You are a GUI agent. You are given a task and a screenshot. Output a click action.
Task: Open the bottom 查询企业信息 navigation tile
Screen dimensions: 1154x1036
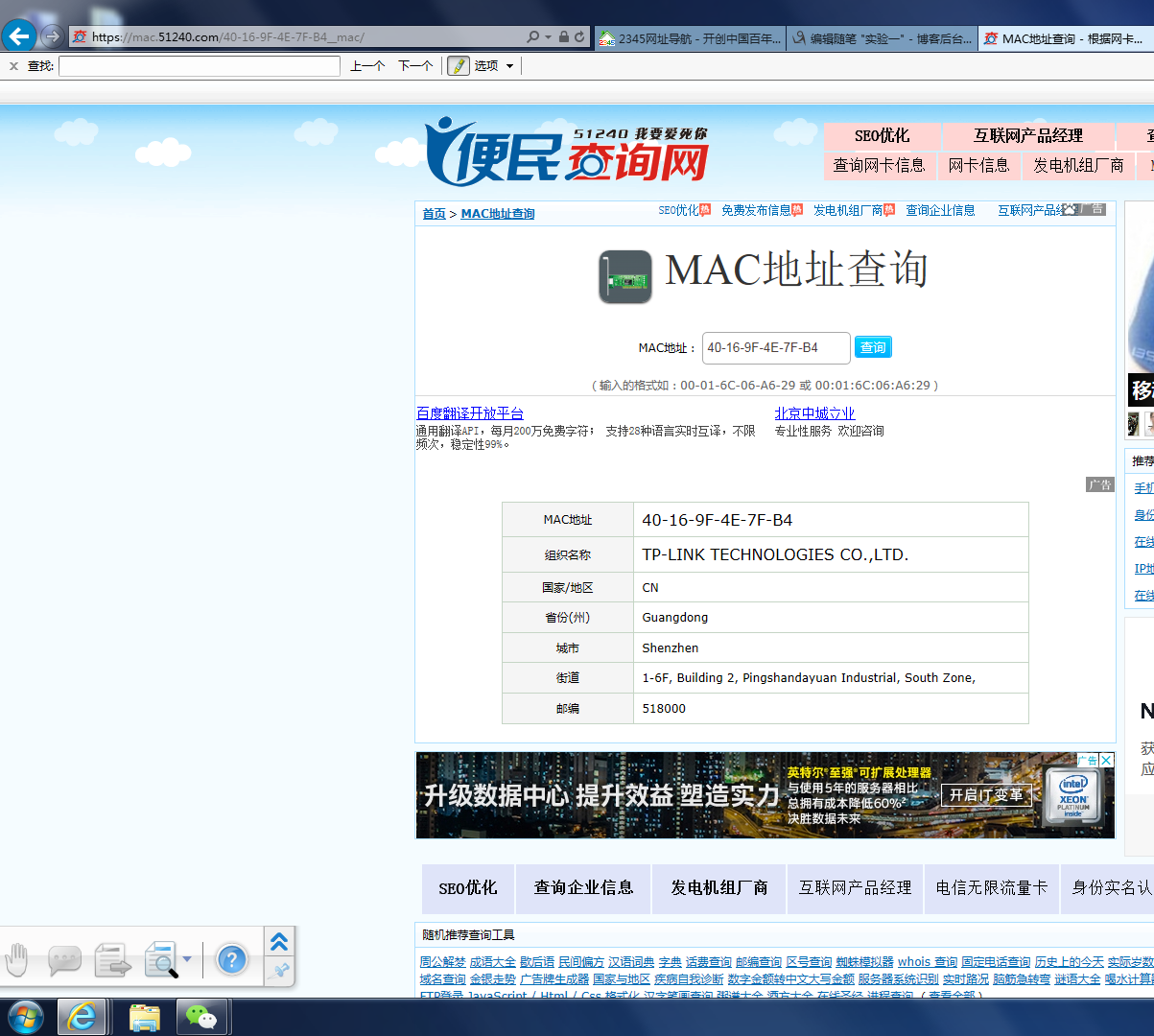click(x=583, y=888)
